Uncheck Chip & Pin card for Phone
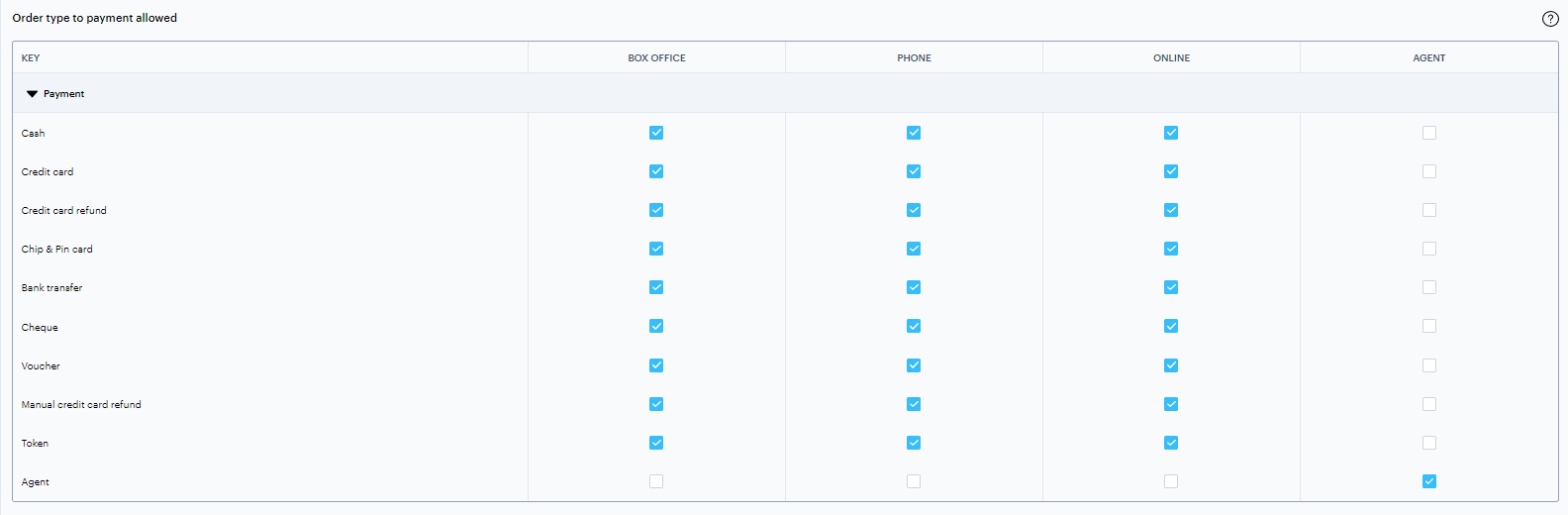Image resolution: width=1568 pixels, height=515 pixels. pyautogui.click(x=914, y=249)
